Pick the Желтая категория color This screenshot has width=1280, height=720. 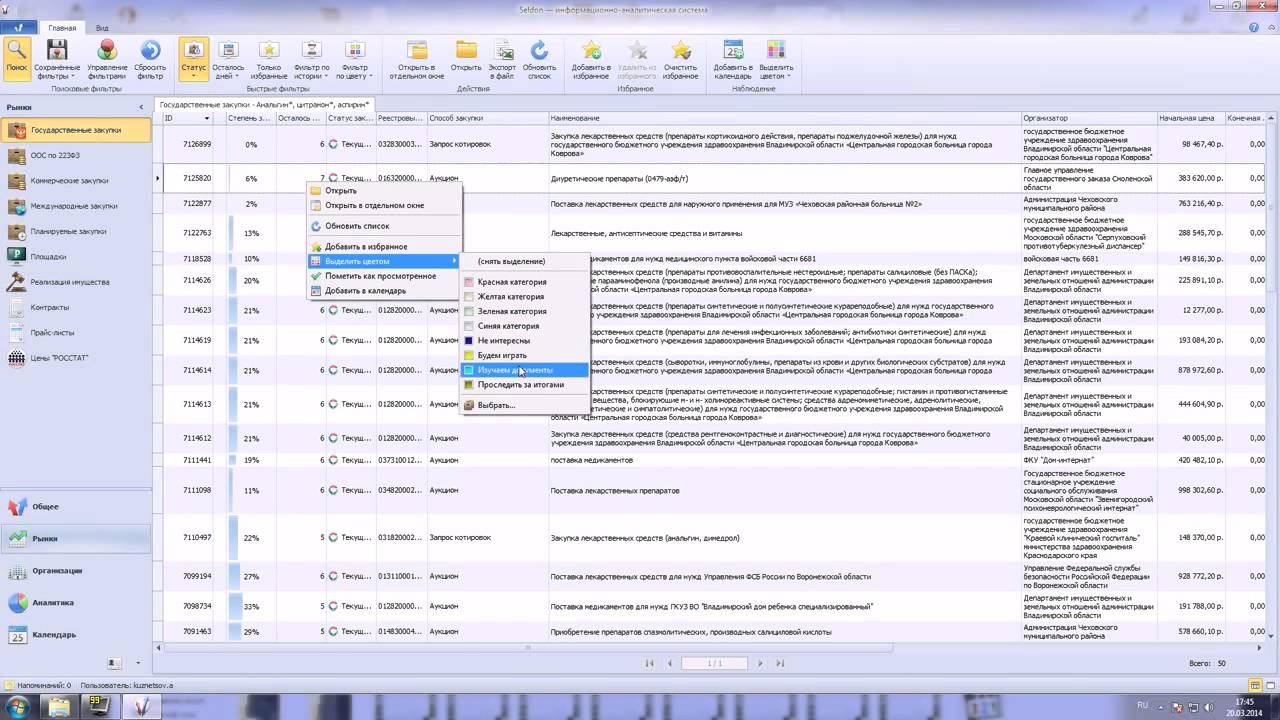pos(524,297)
